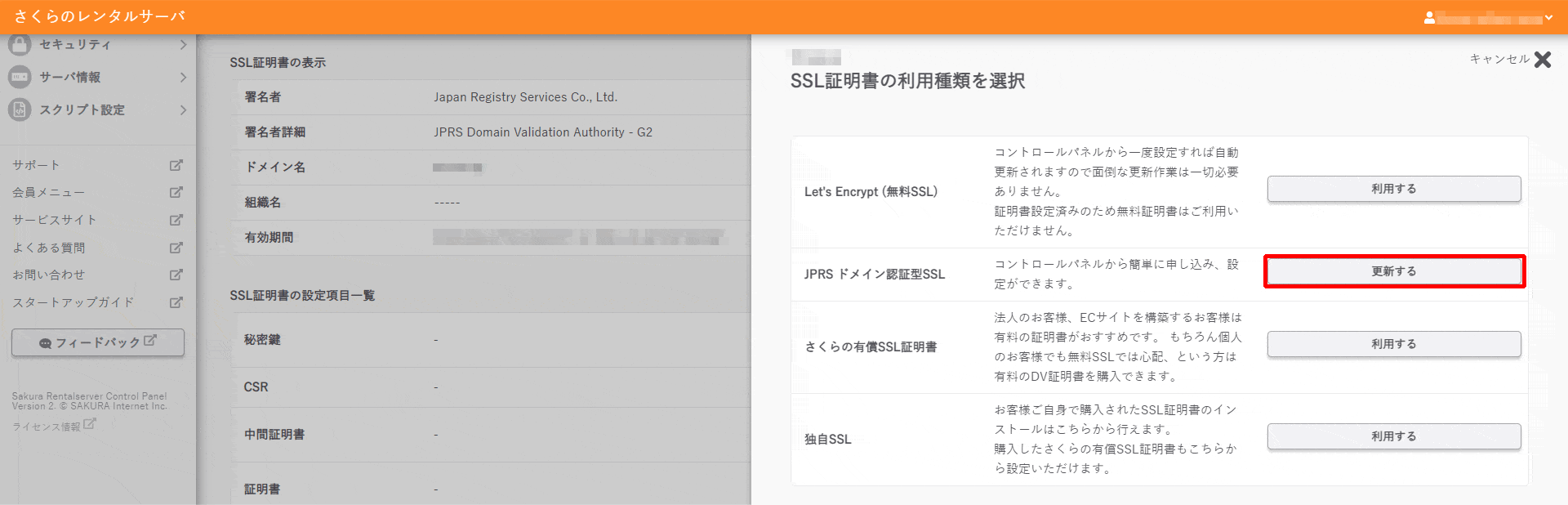The width and height of the screenshot is (1568, 505).
Task: Open the セキュリティ sidebar menu
Action: point(98,44)
